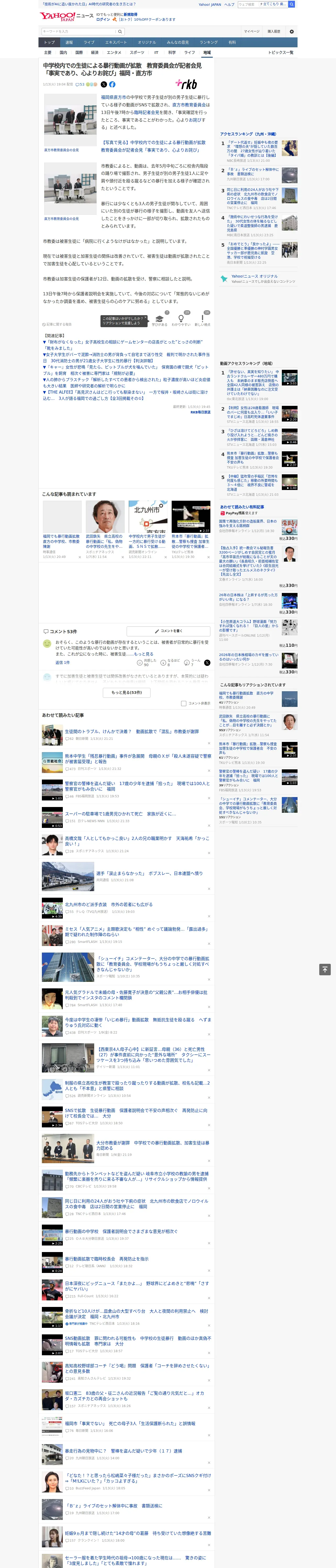336x1568 pixels.
Task: React with わかりやすい lightbulb icon
Action: (x=181, y=318)
